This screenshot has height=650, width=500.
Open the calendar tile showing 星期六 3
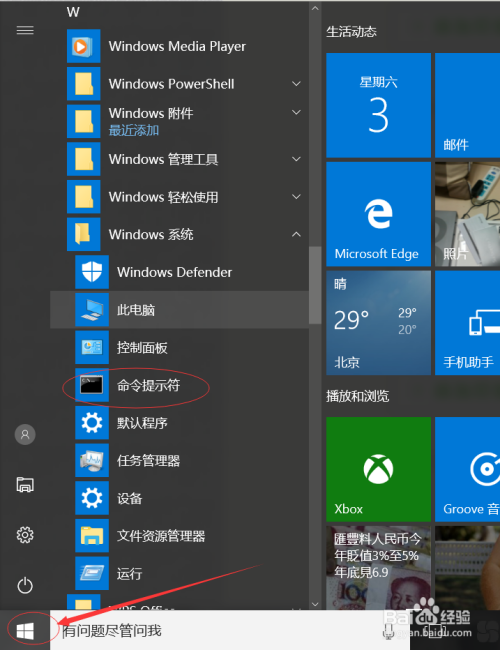coord(378,105)
